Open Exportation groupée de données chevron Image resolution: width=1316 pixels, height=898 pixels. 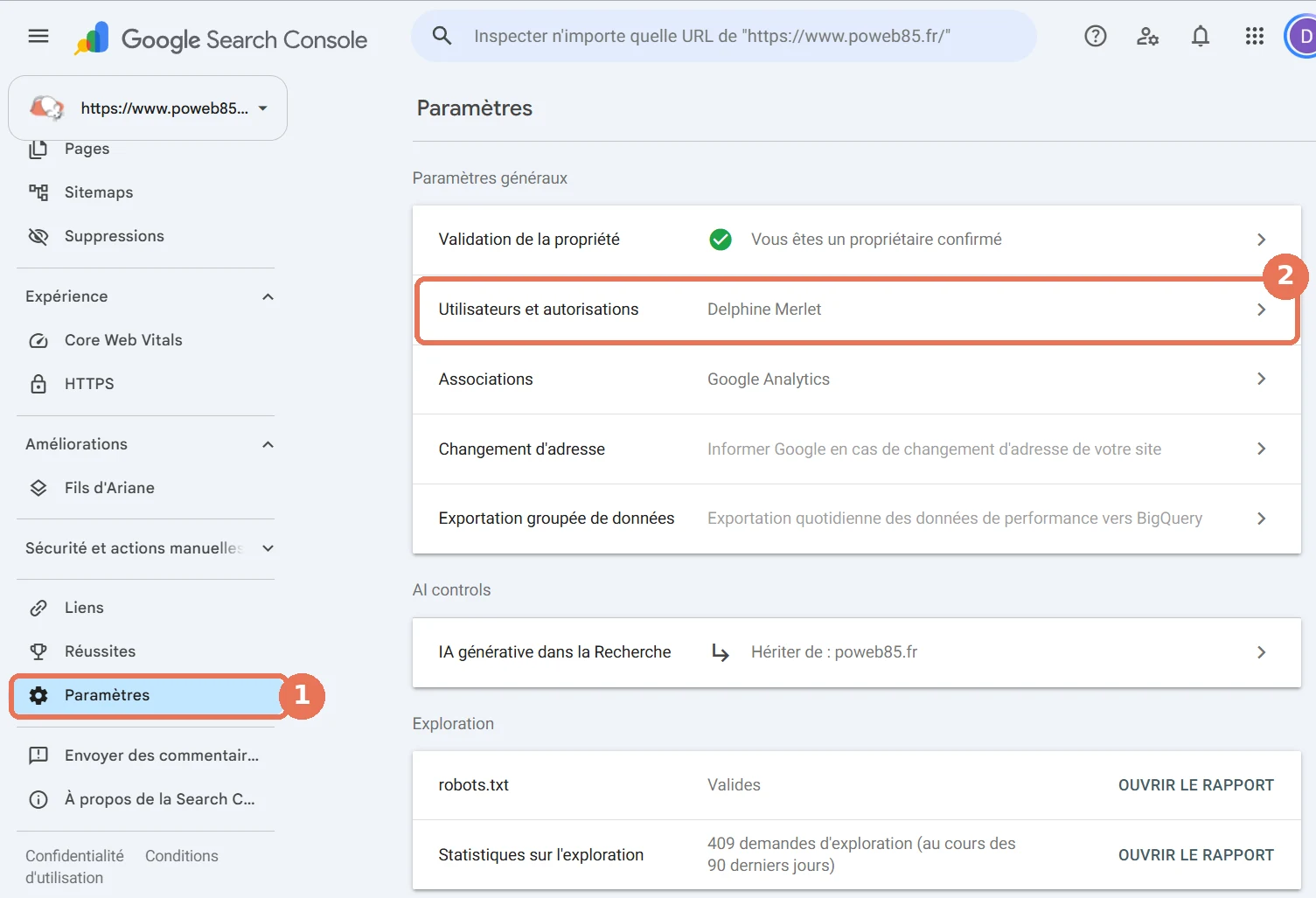click(1261, 519)
